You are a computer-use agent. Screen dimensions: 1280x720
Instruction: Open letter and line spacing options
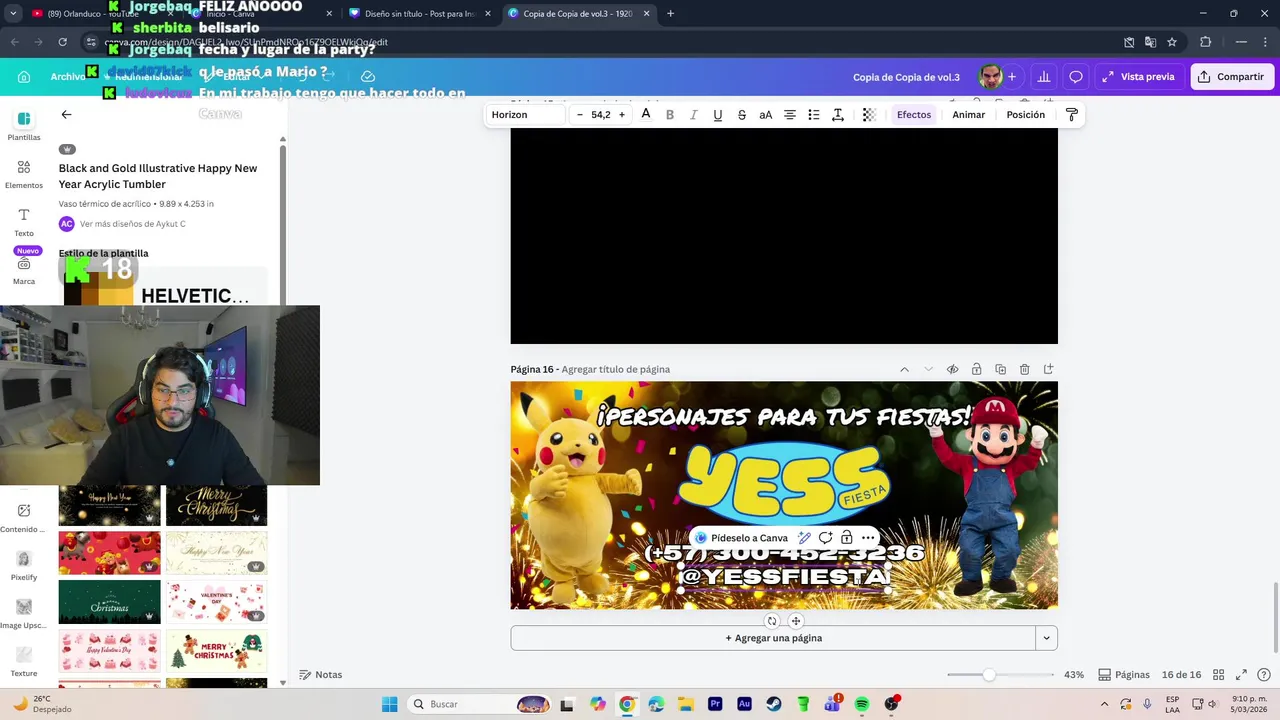click(x=838, y=115)
